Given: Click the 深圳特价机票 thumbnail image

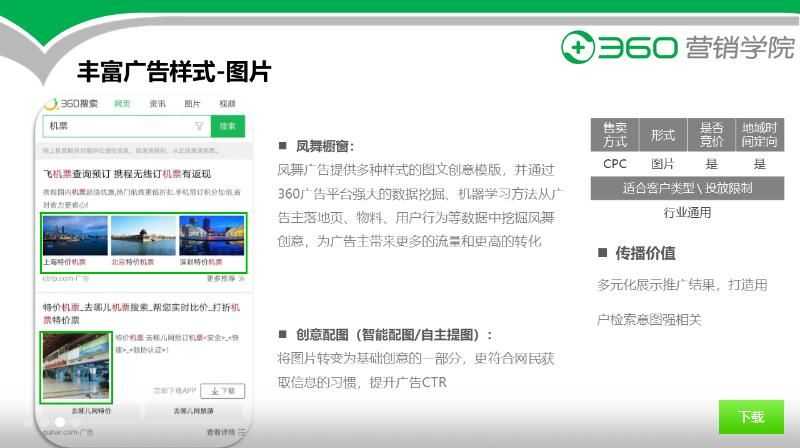Looking at the screenshot, I should (x=211, y=236).
